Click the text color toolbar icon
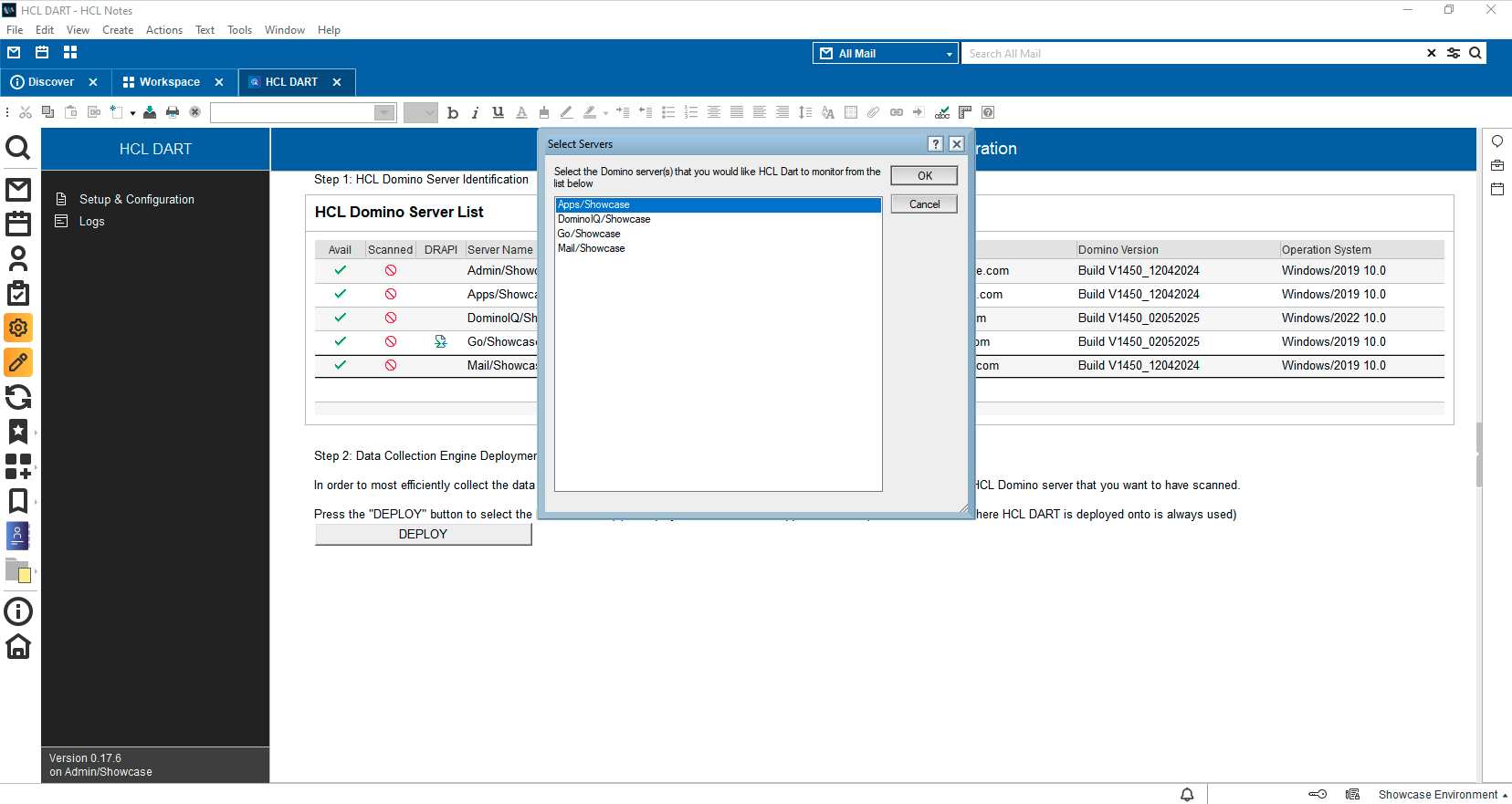The image size is (1512, 804). [x=521, y=112]
